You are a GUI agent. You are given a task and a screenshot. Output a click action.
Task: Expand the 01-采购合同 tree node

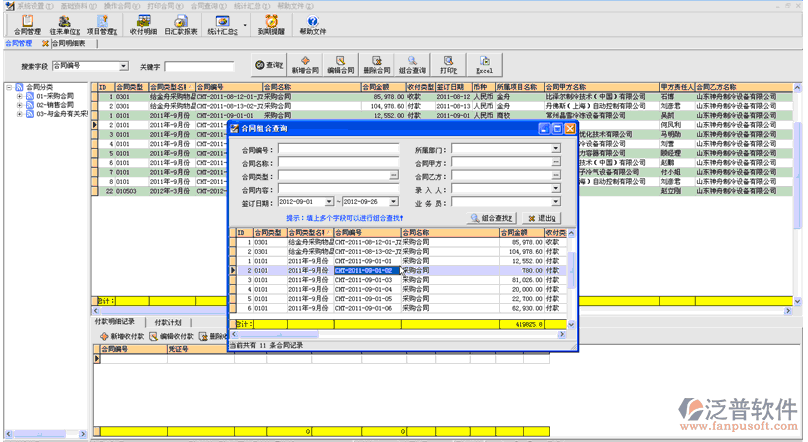[x=20, y=96]
